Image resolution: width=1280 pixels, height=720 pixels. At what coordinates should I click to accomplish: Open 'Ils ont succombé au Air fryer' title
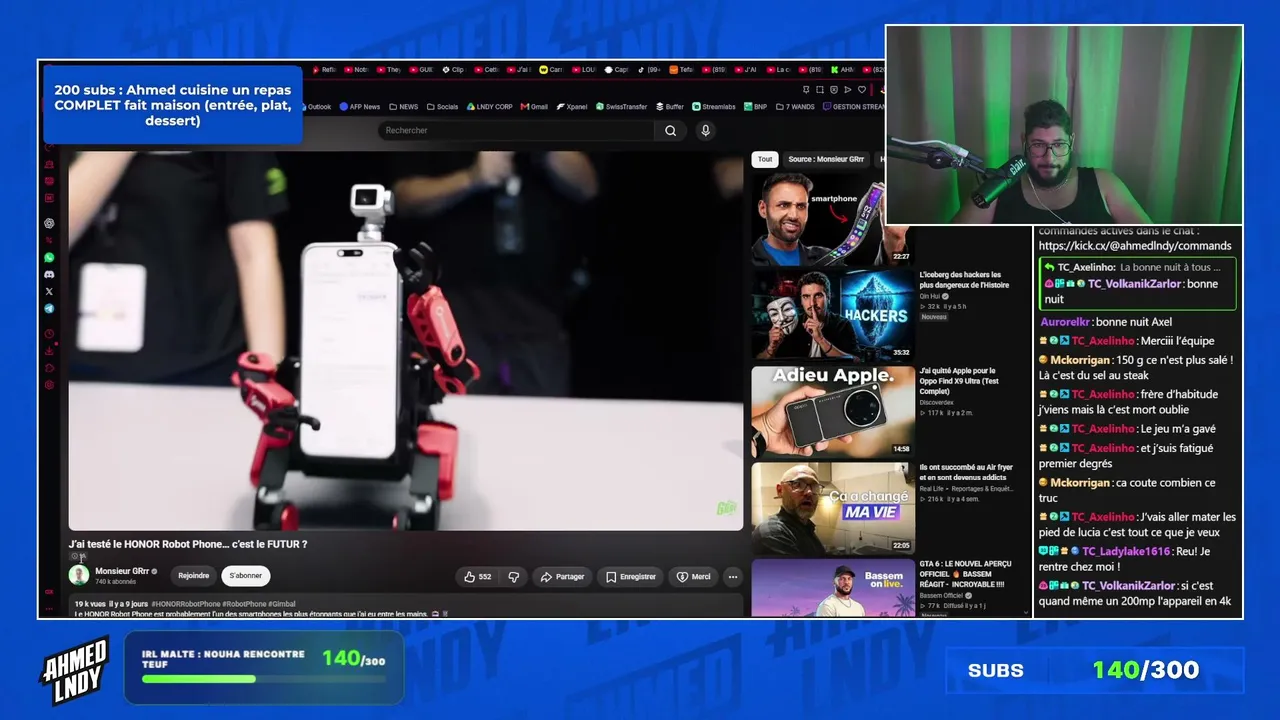966,472
